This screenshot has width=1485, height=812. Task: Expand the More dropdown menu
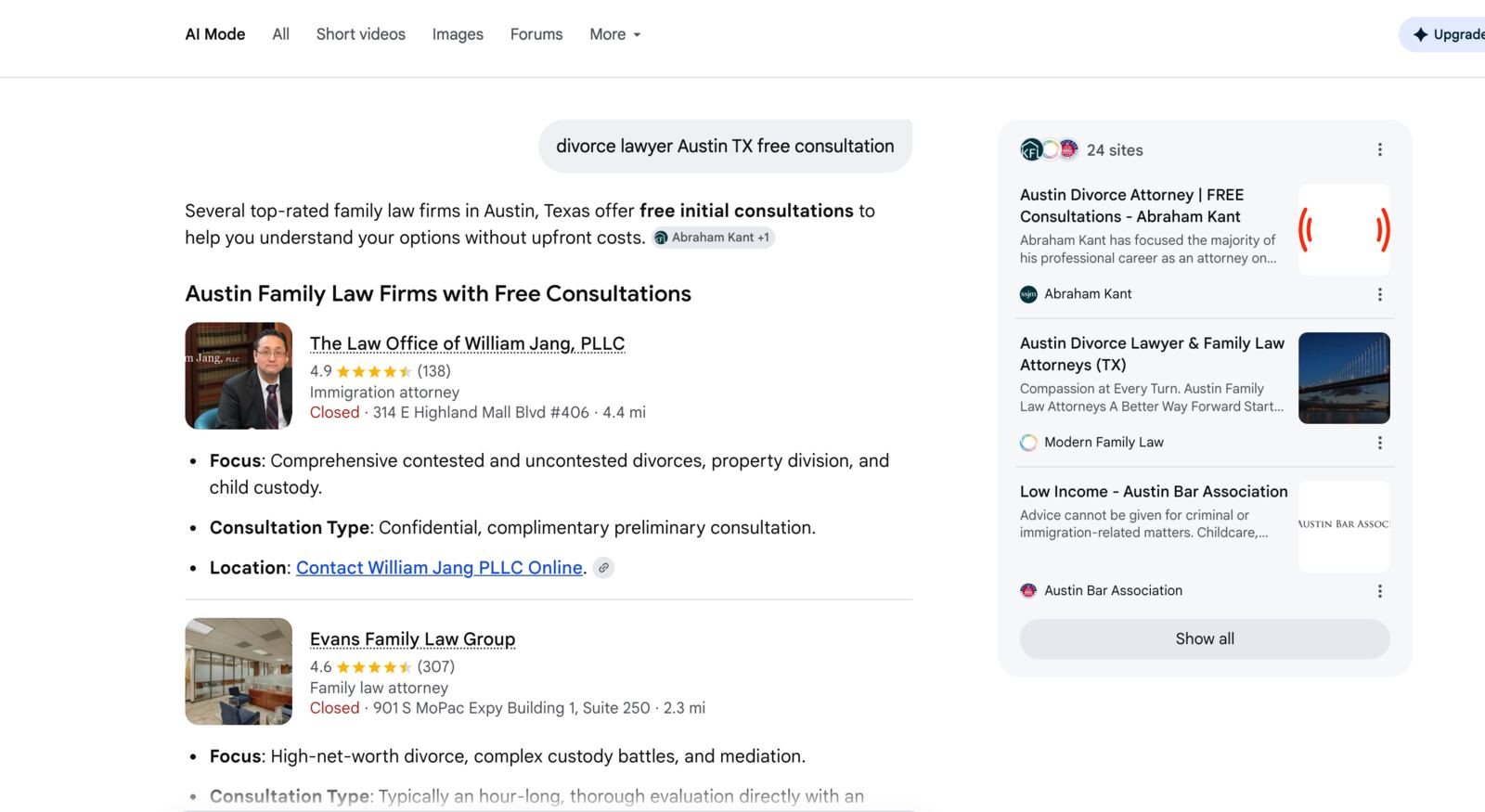point(615,34)
